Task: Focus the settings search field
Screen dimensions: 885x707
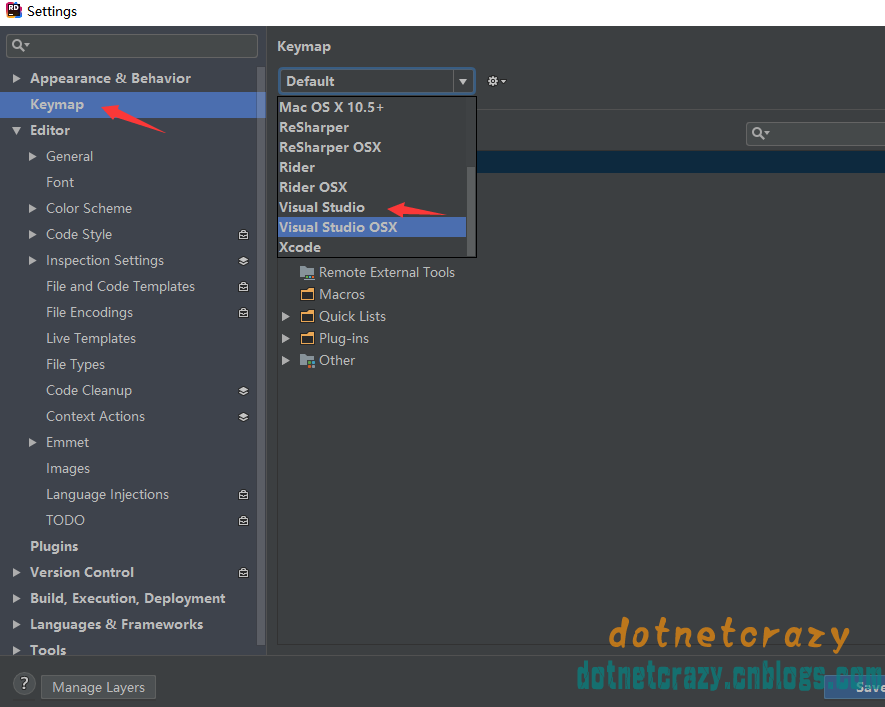Action: click(132, 46)
